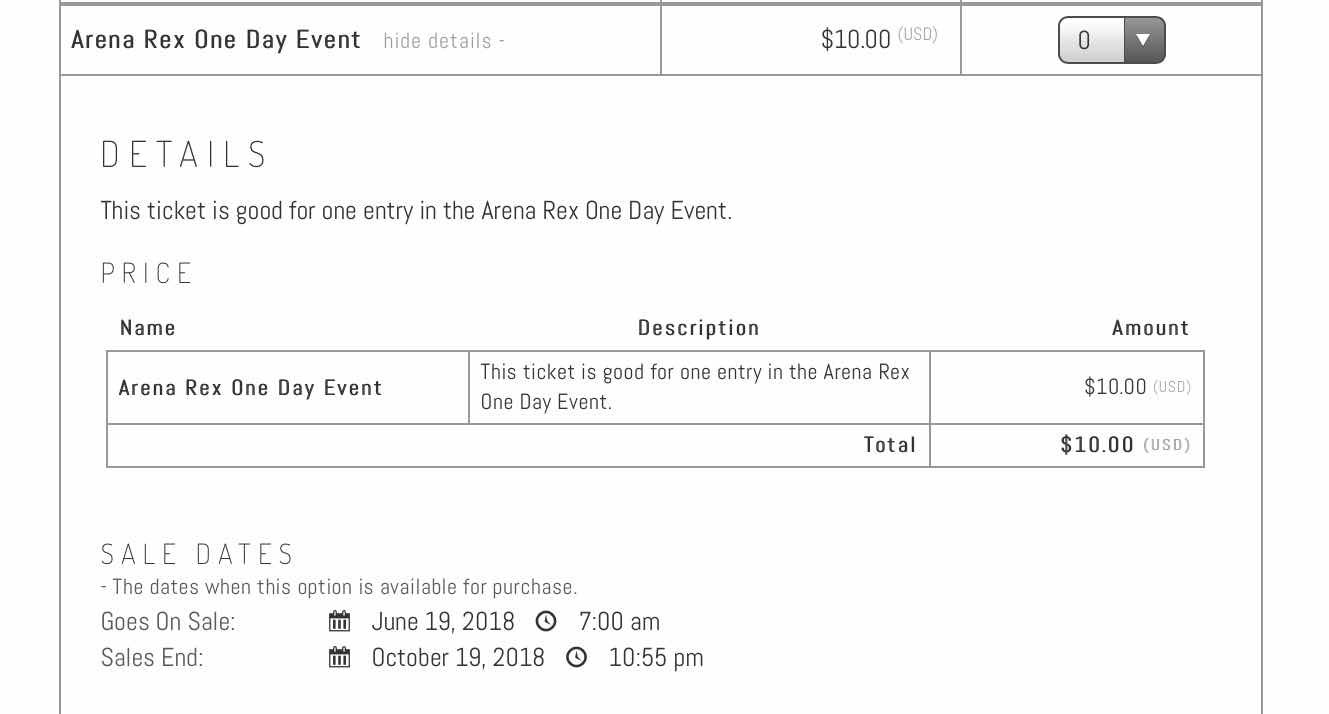
Task: Click the calendar icon beside Sales End date
Action: (340, 658)
